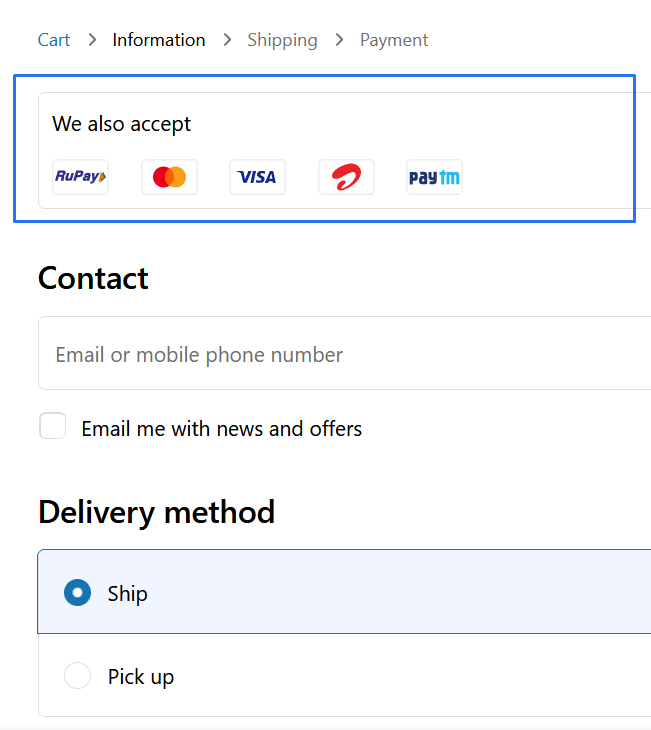Enable the news and offers email checkbox
Screen dimensions: 651x730
(53, 427)
